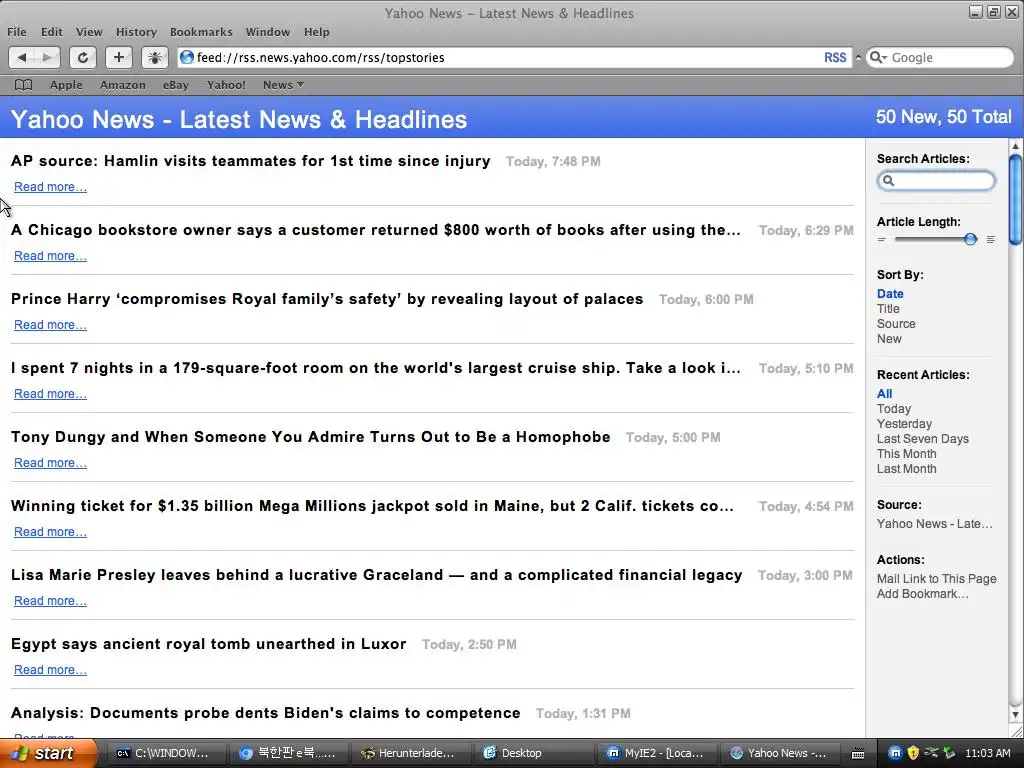Sort articles by Source
This screenshot has width=1024, height=768.
click(x=896, y=324)
